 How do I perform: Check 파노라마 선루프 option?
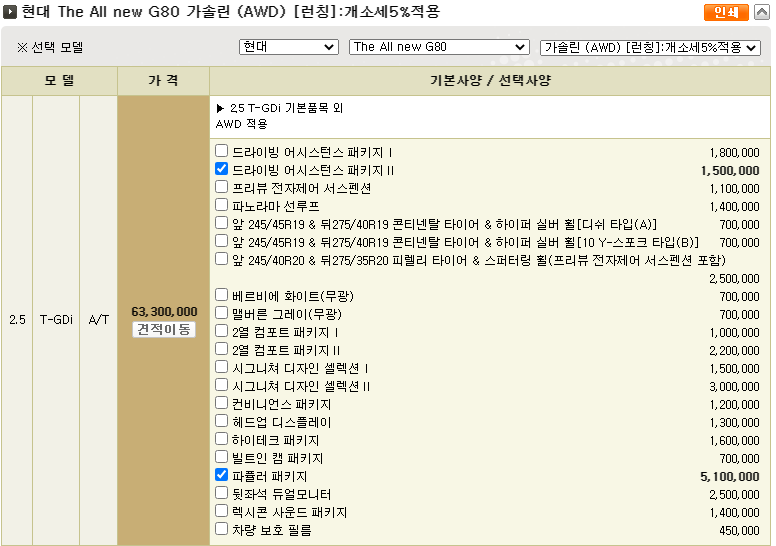pos(221,204)
